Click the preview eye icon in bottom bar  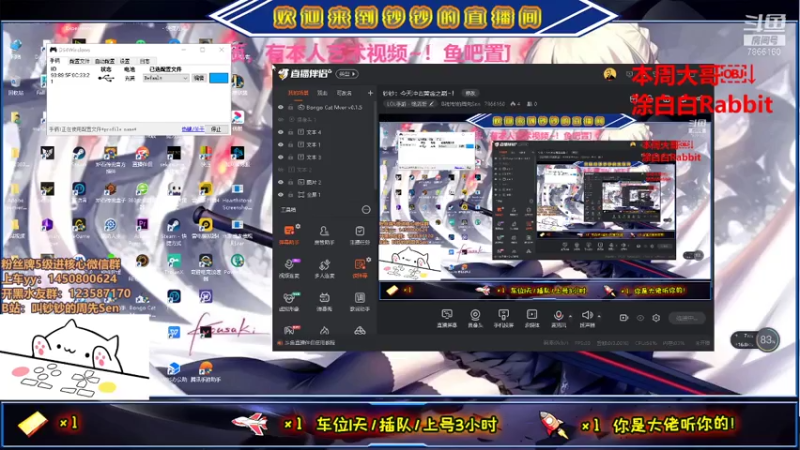click(x=640, y=318)
